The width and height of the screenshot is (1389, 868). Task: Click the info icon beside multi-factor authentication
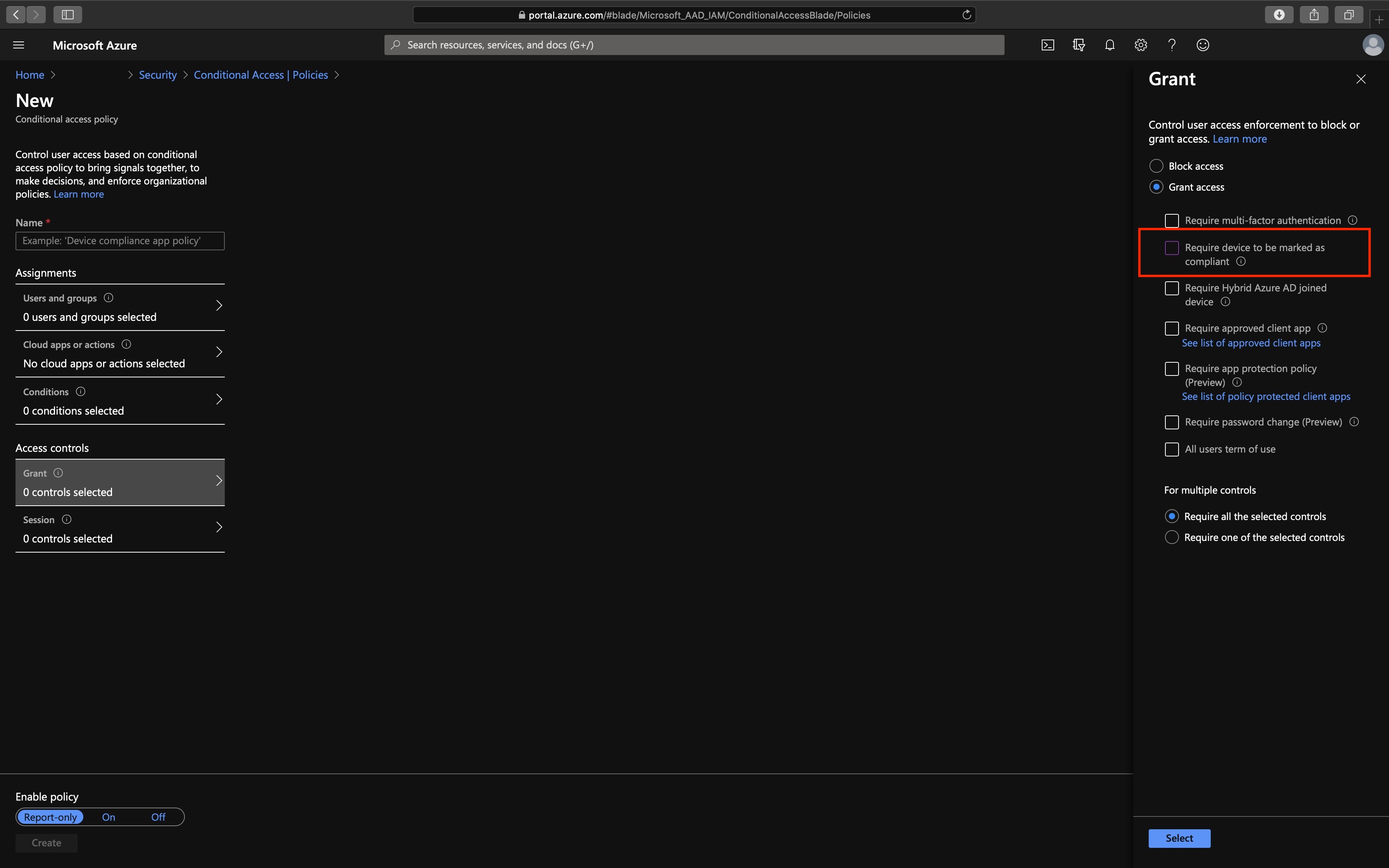(1352, 220)
